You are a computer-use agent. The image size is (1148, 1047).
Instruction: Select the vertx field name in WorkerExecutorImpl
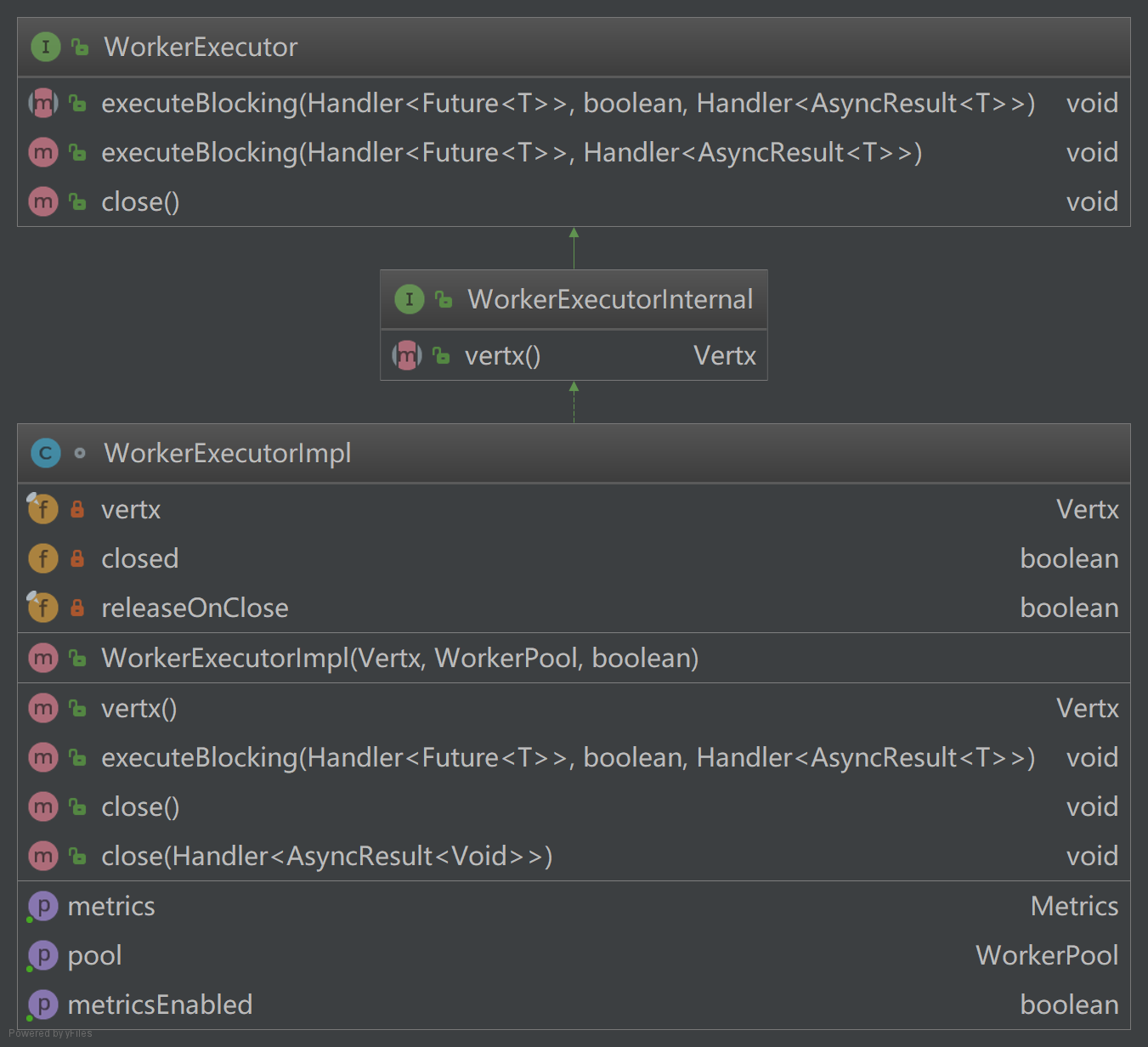131,509
